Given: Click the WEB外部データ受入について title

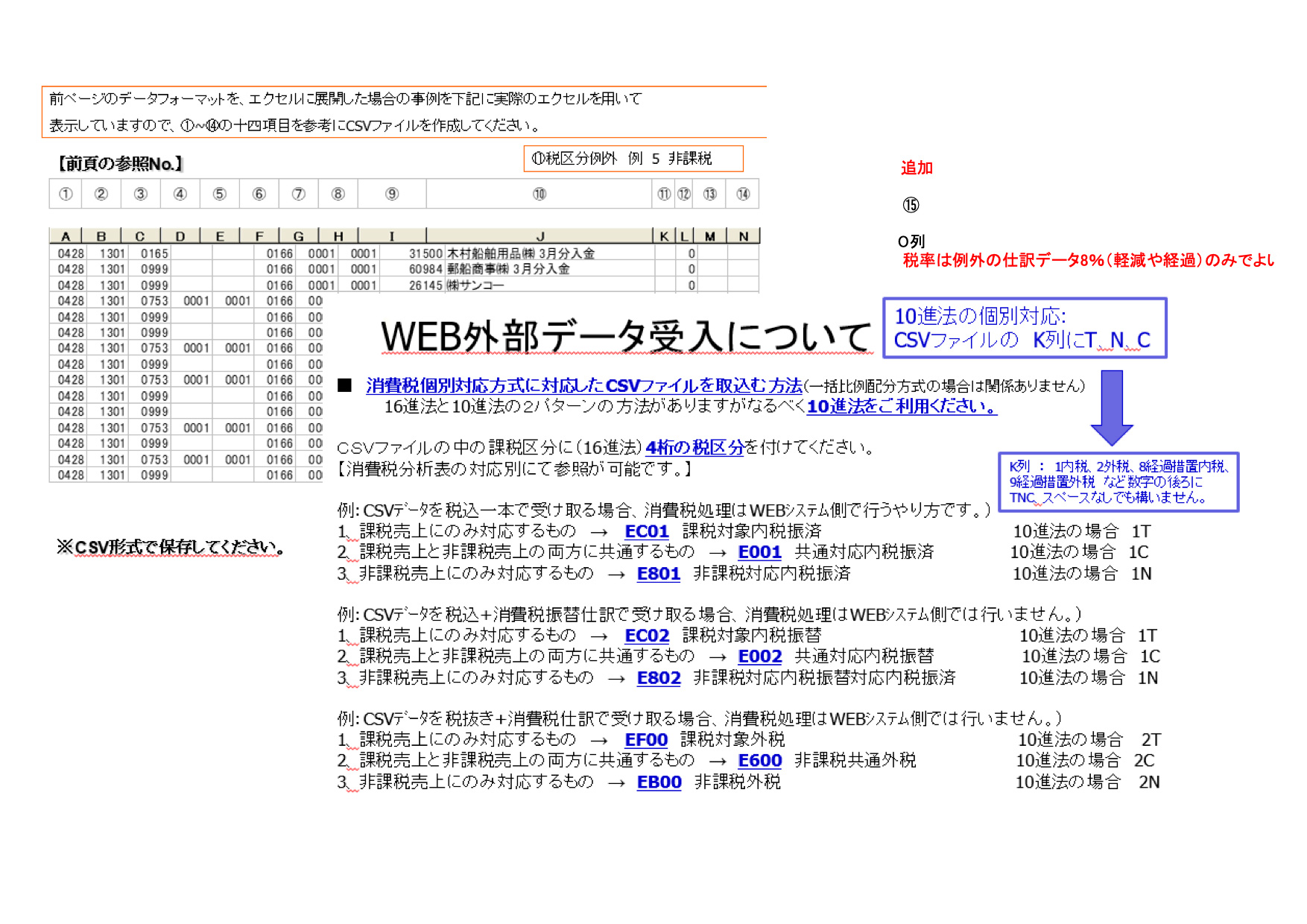Looking at the screenshot, I should point(625,336).
